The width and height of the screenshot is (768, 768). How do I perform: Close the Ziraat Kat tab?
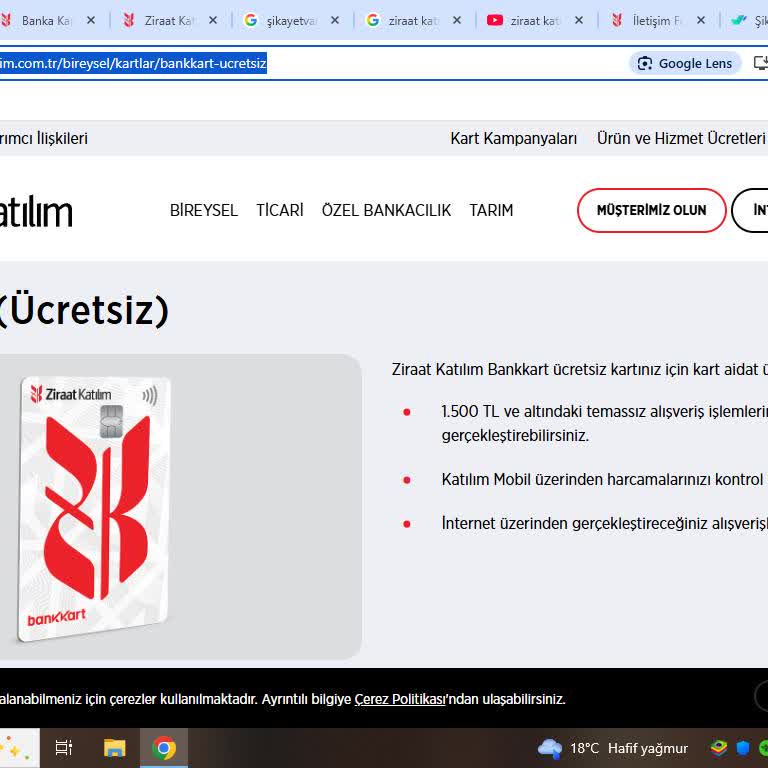[x=213, y=21]
